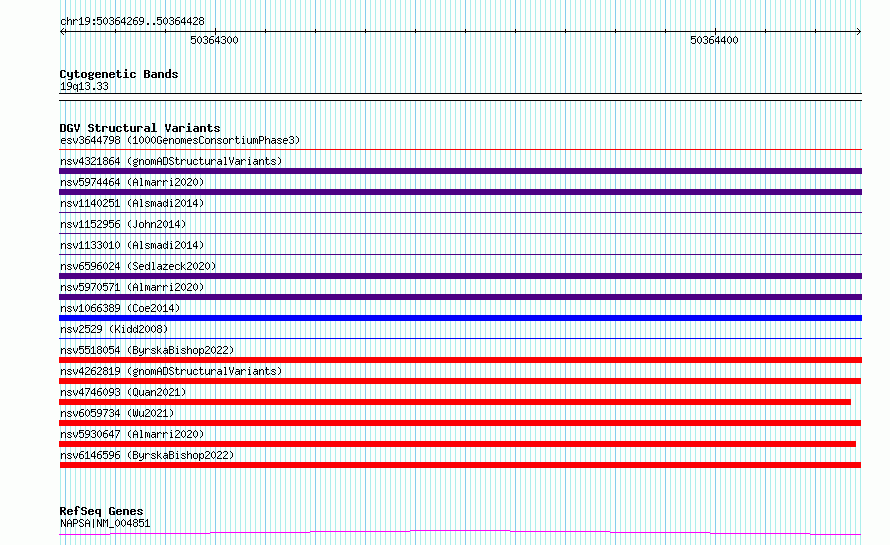Click the red bar under nsv4262819
The width and height of the screenshot is (890, 545).
(460, 381)
